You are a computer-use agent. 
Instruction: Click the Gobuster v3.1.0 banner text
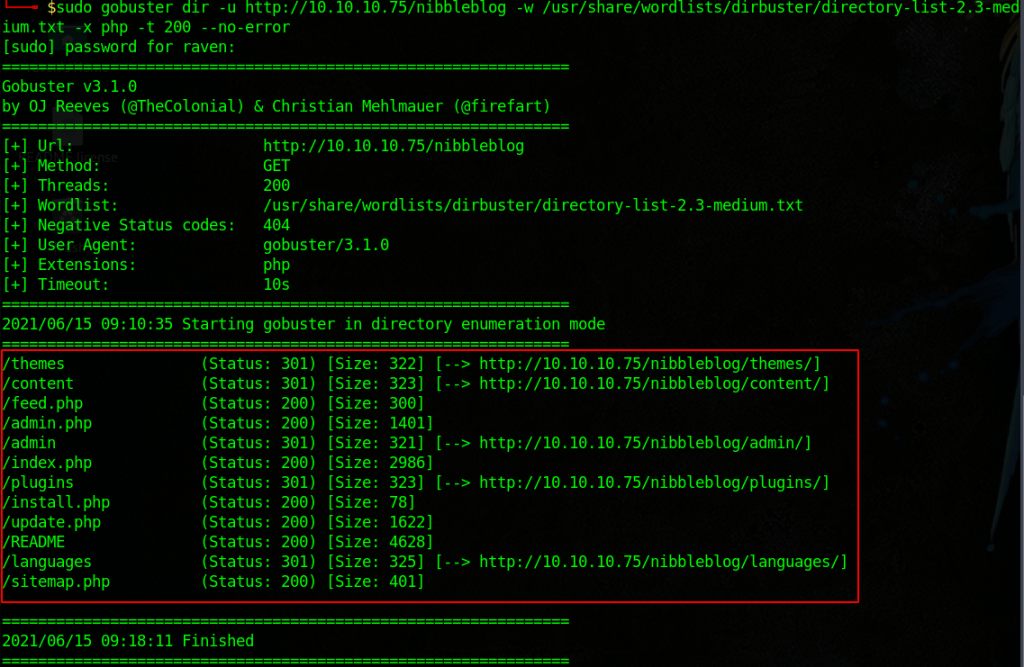pyautogui.click(x=70, y=87)
